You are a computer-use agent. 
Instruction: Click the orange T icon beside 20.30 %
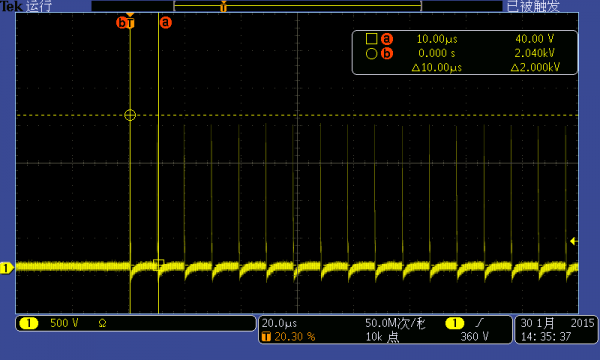click(x=266, y=337)
